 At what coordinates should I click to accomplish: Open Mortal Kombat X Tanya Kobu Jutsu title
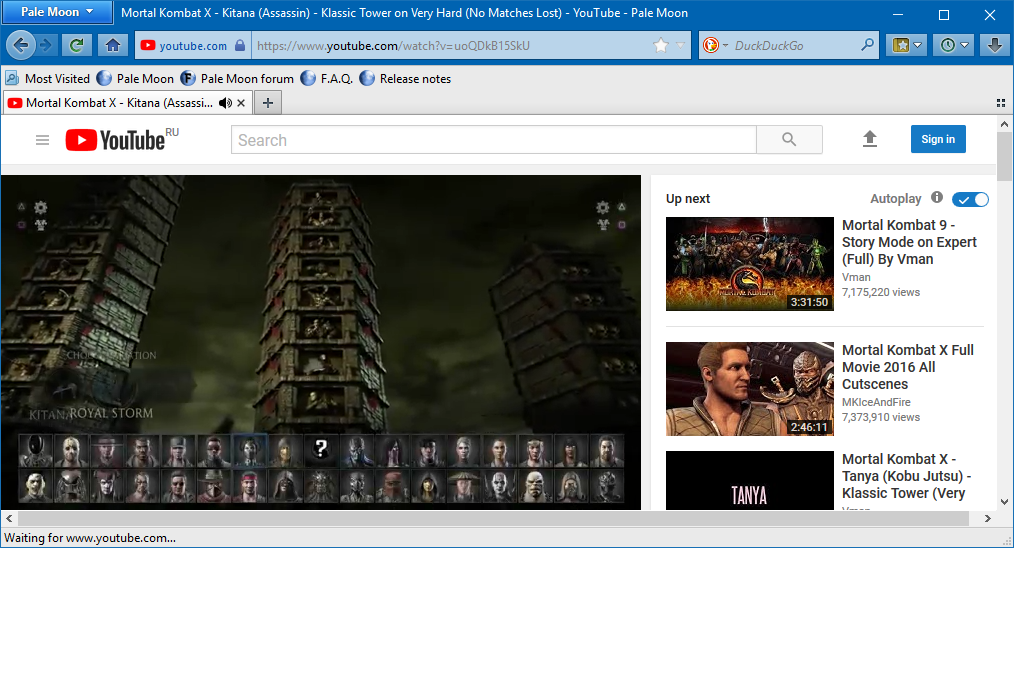tap(906, 476)
